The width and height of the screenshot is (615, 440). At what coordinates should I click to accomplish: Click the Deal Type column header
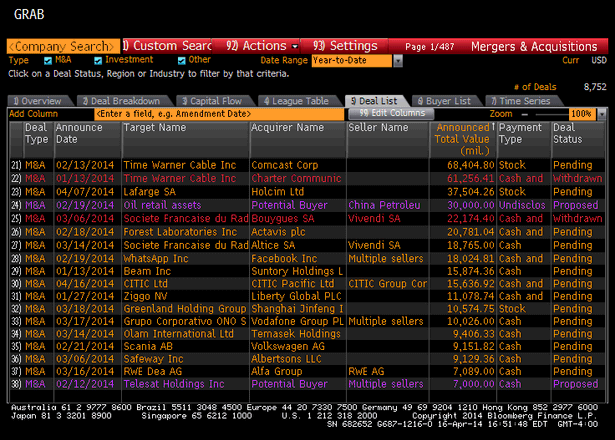point(38,139)
